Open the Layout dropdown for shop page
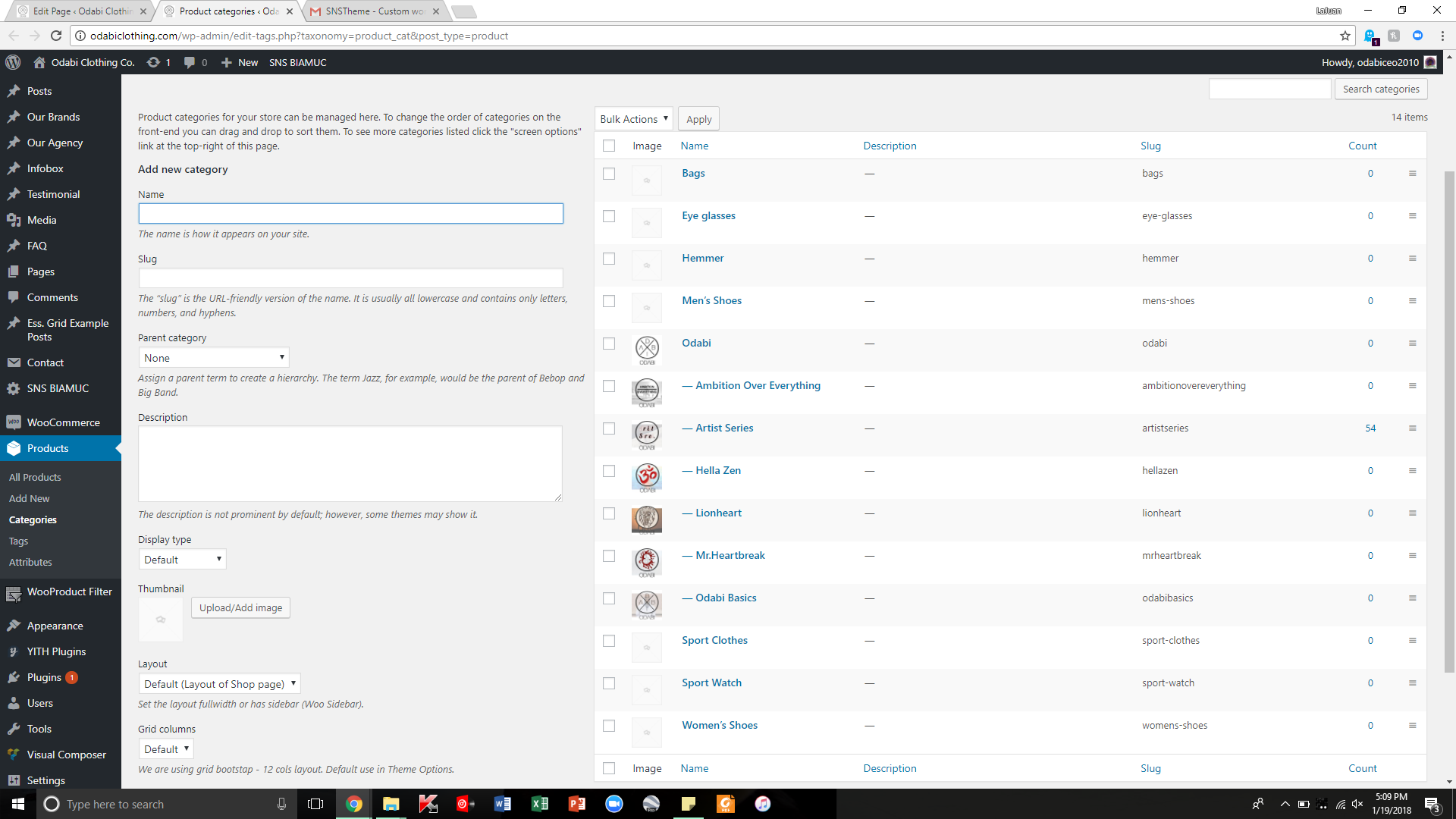The height and width of the screenshot is (819, 1456). pyautogui.click(x=219, y=684)
